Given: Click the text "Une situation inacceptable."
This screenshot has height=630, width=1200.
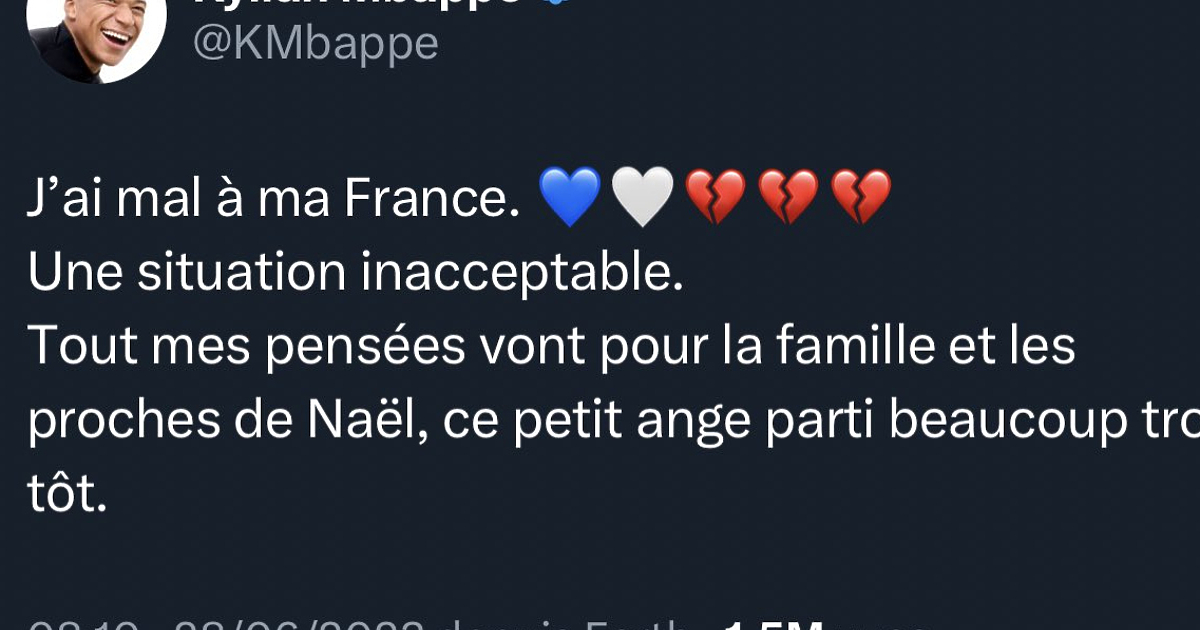Looking at the screenshot, I should [355, 272].
